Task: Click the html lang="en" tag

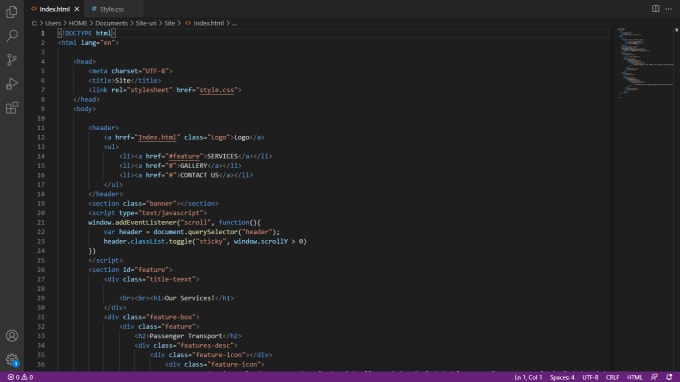Action: click(x=88, y=42)
